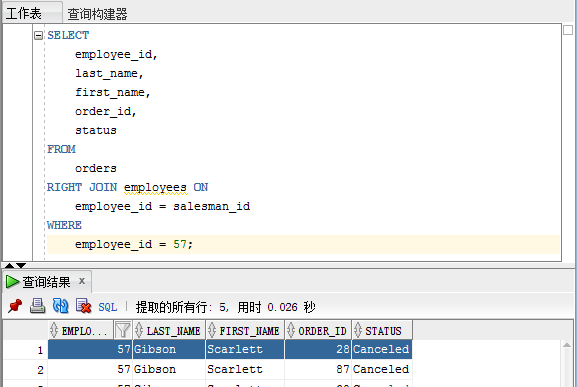This screenshot has width=577, height=387.
Task: Click the ON keyword in the join line
Action: point(201,187)
